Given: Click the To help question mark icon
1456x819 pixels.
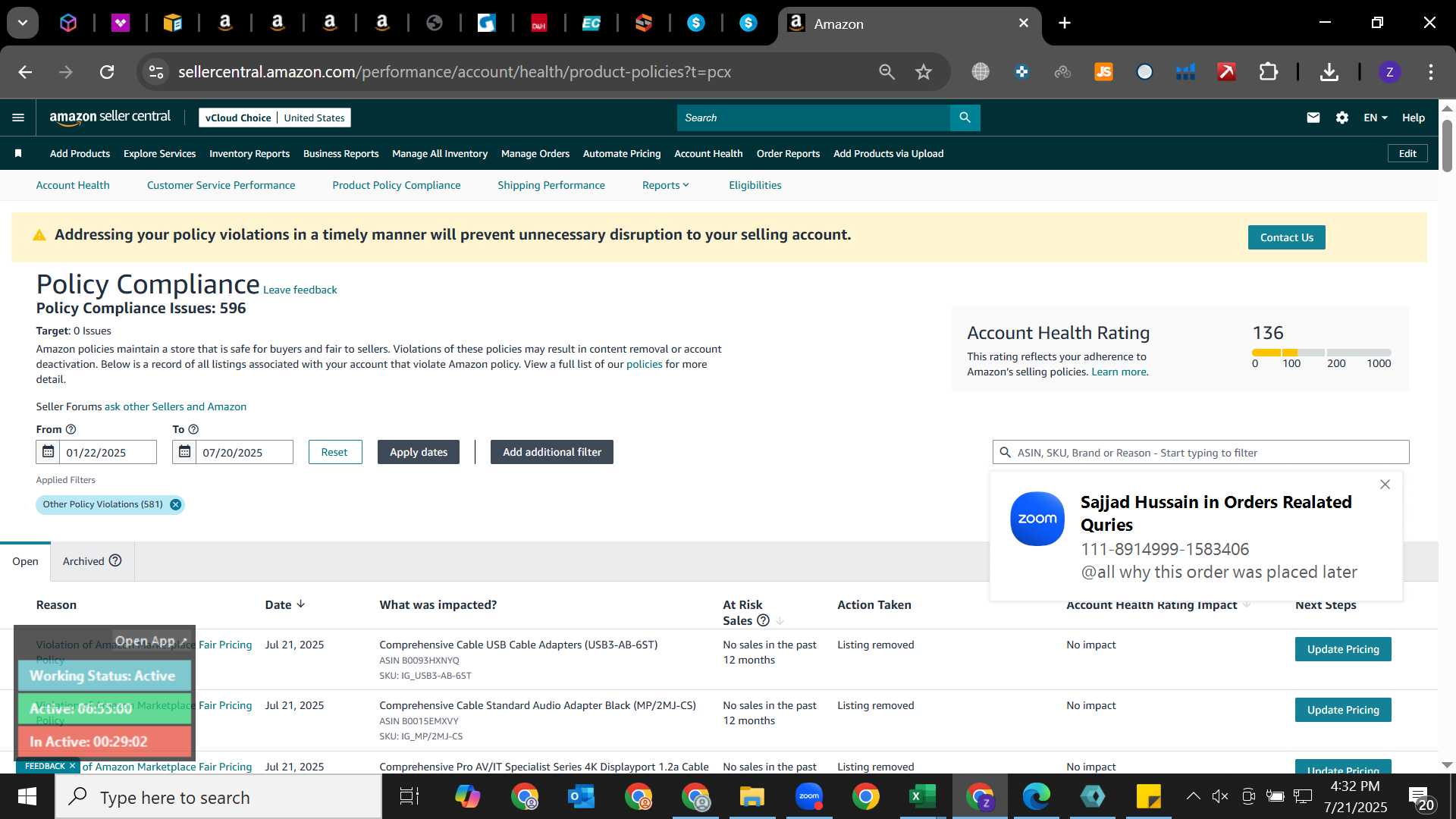Looking at the screenshot, I should [193, 429].
